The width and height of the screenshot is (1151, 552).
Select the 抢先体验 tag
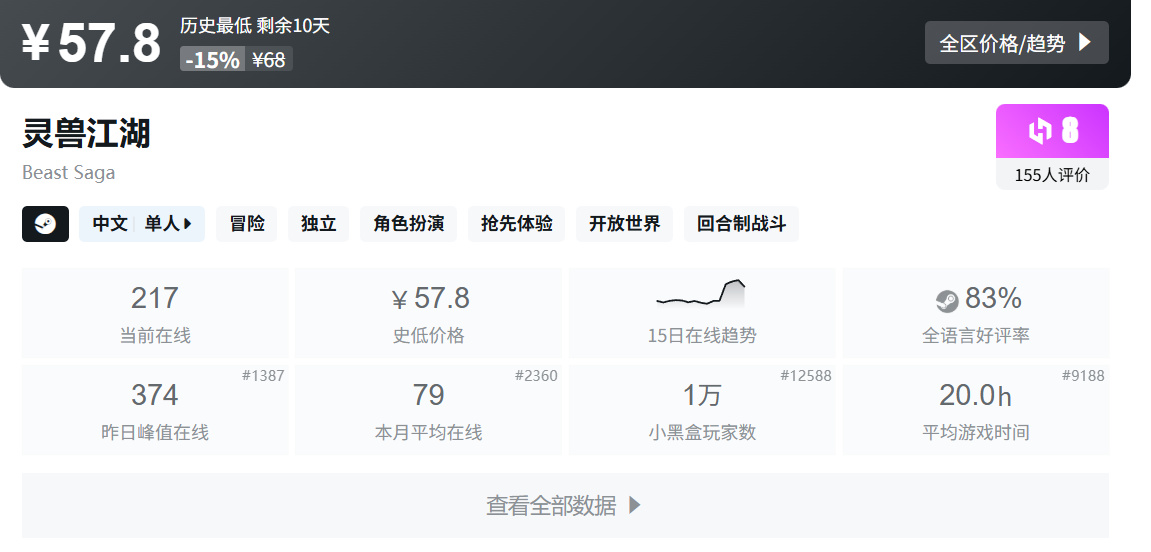[517, 224]
